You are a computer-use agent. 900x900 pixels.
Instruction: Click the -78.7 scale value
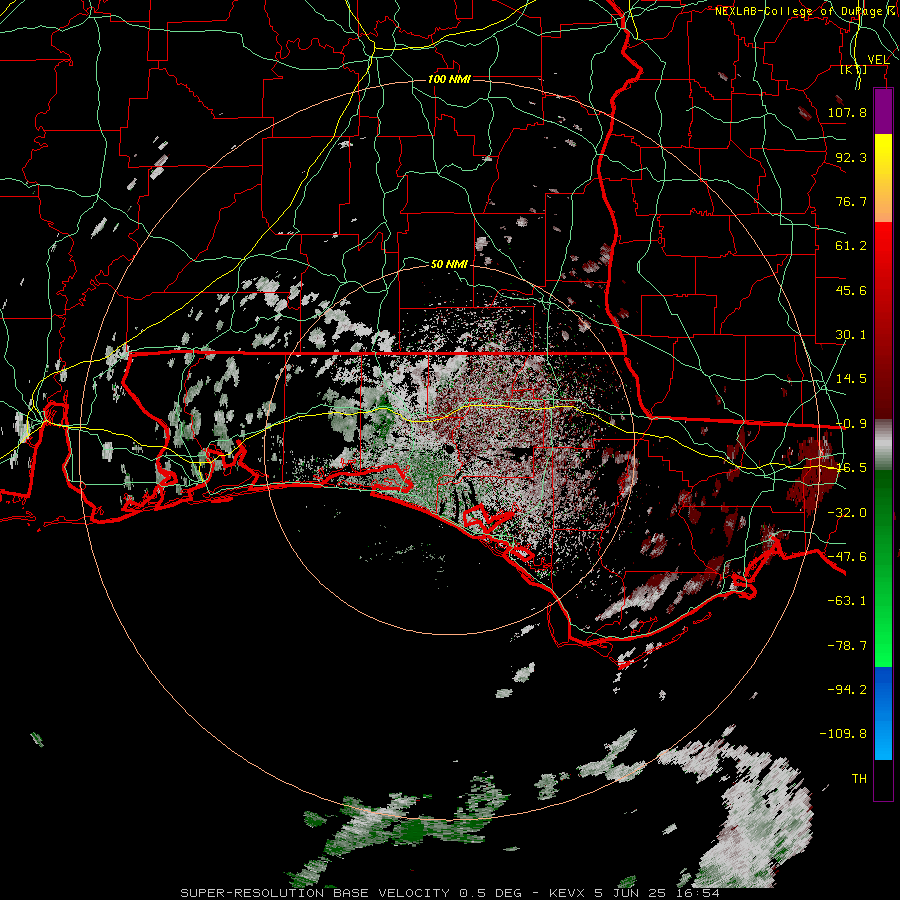pos(847,646)
